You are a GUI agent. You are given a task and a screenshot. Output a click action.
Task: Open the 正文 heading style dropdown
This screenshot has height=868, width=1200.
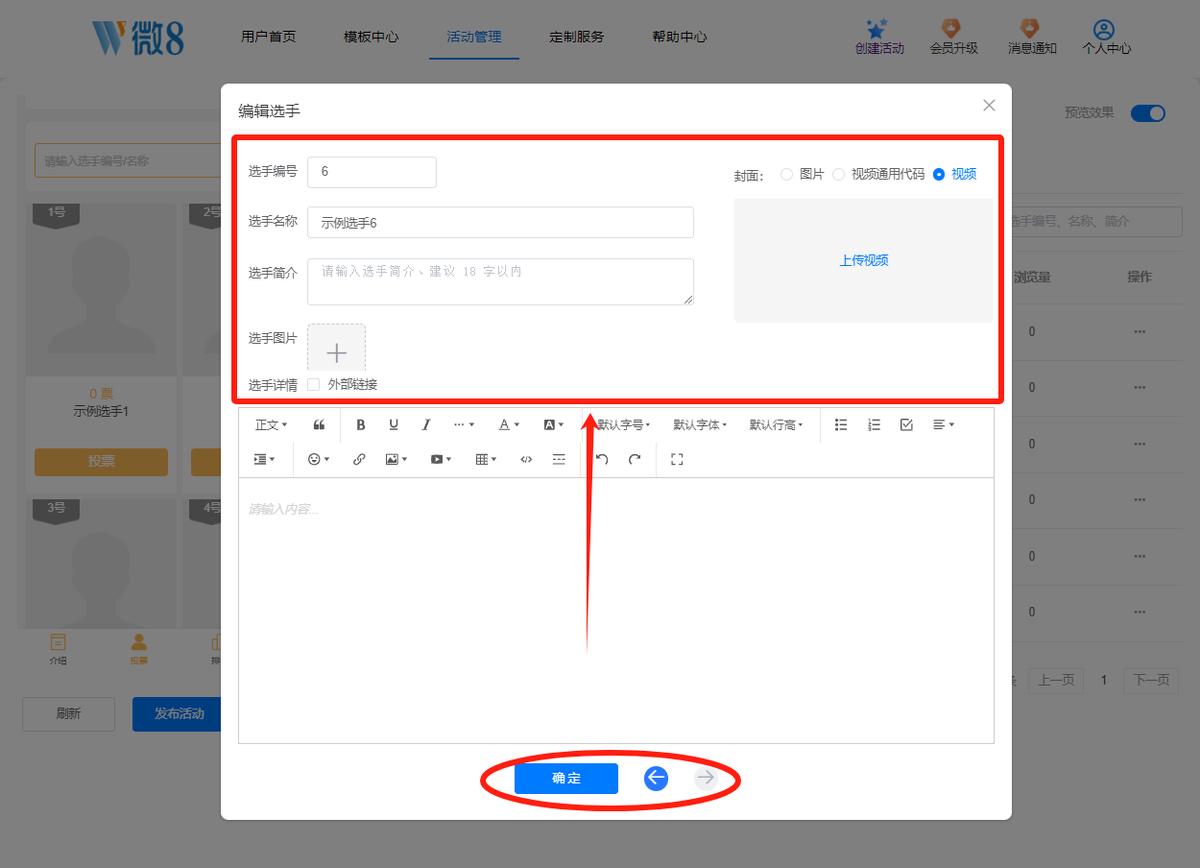tap(271, 425)
